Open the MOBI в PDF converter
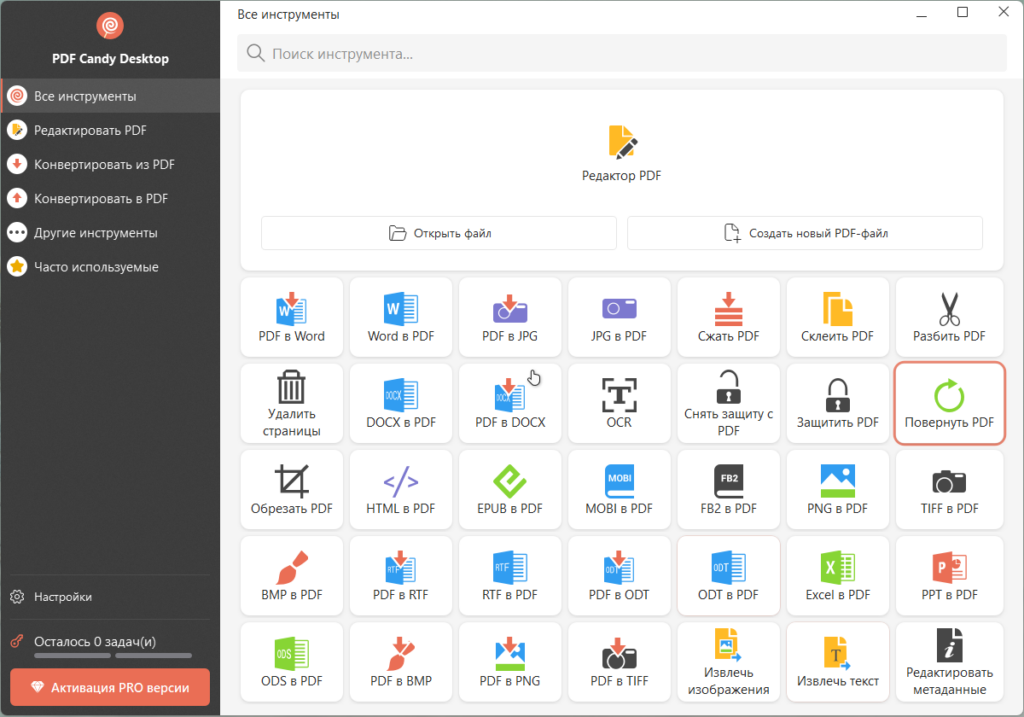Screen dimensions: 1024x717 click(x=618, y=490)
